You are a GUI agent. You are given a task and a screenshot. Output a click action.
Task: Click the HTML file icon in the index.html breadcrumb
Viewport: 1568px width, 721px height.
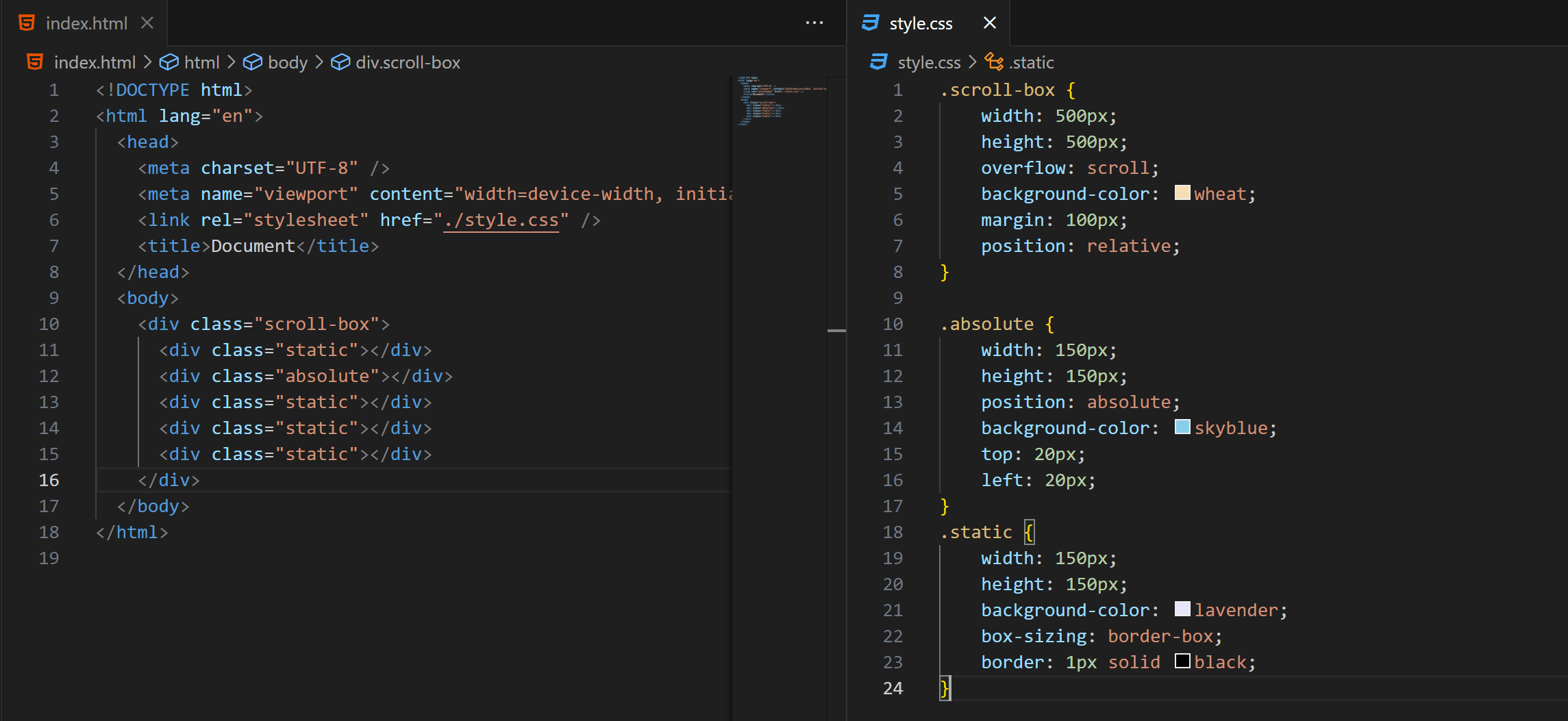(x=35, y=62)
